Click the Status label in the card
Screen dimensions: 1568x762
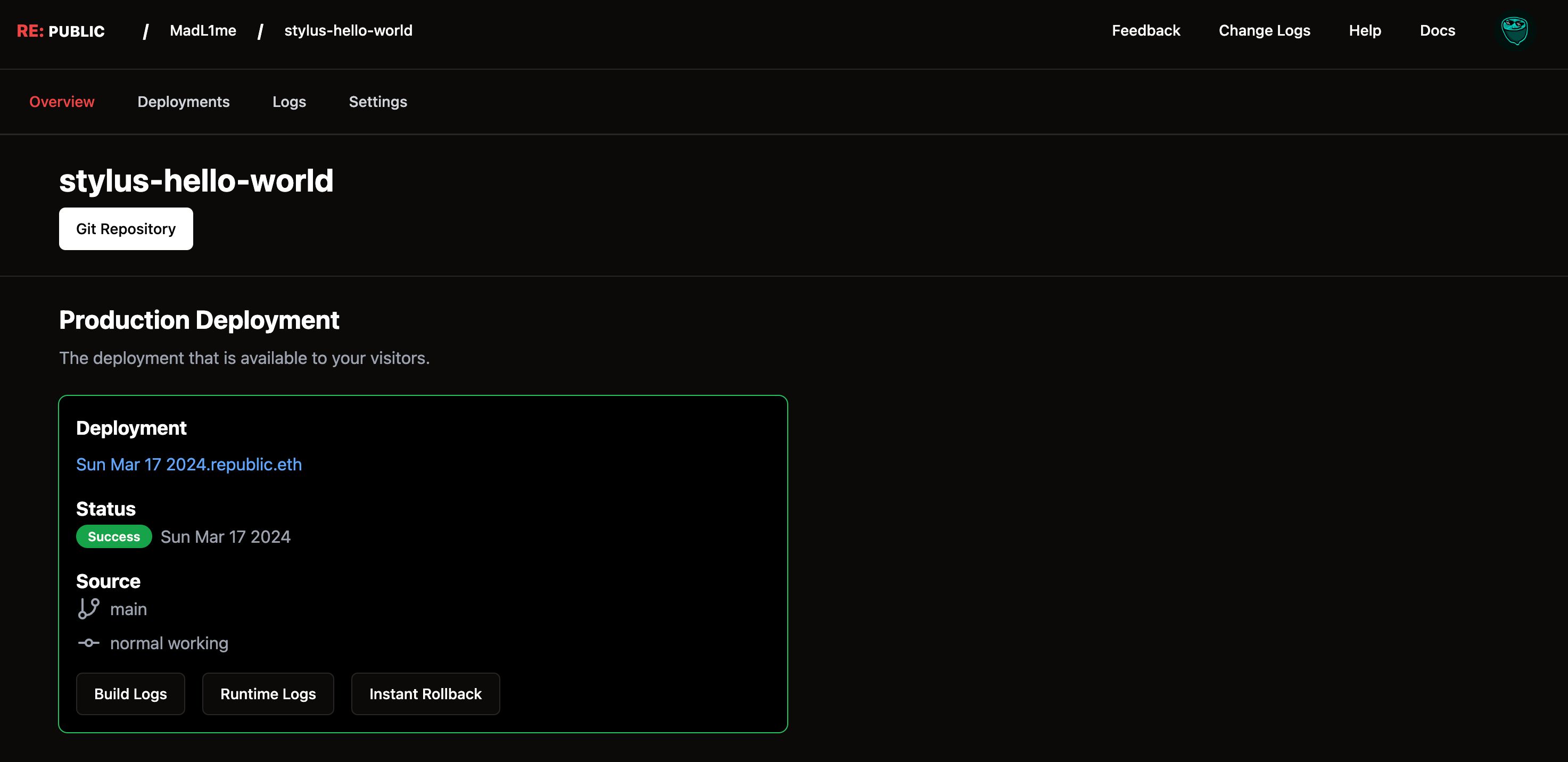106,509
